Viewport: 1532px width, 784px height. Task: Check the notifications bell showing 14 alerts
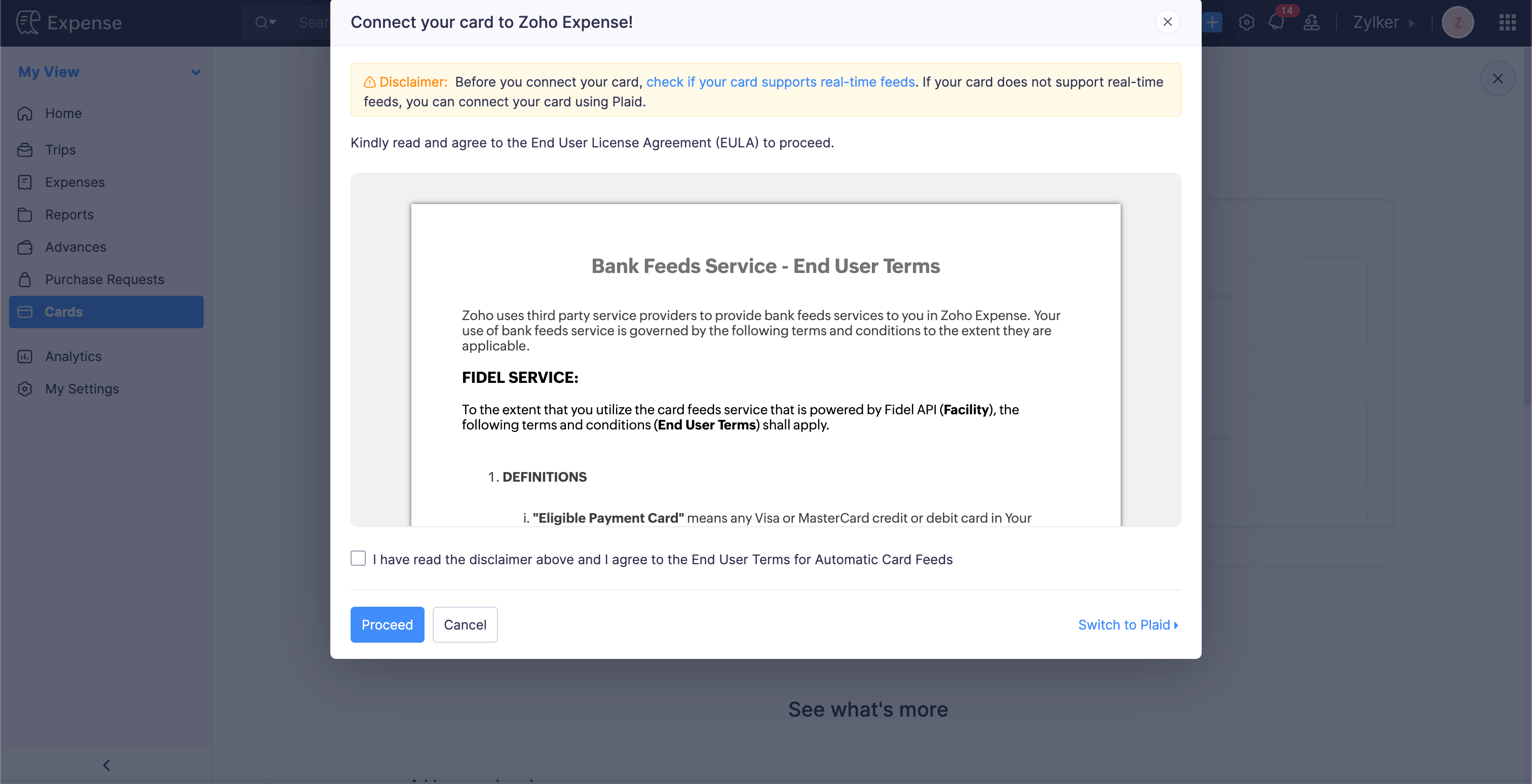pos(1276,22)
